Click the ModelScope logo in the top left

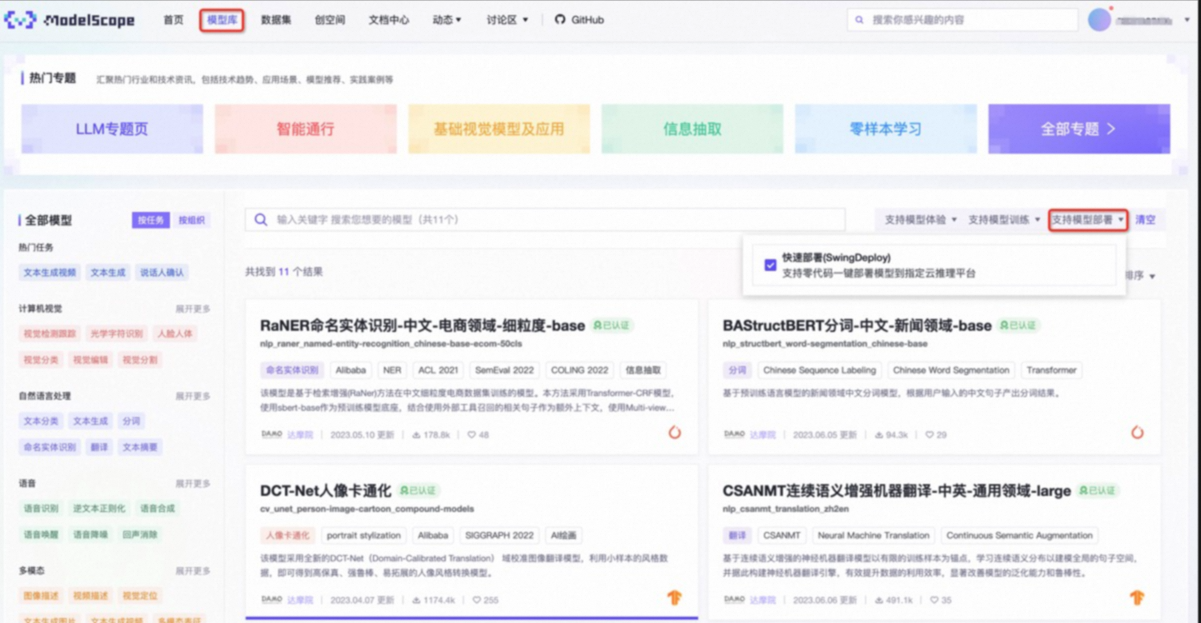pyautogui.click(x=62, y=18)
